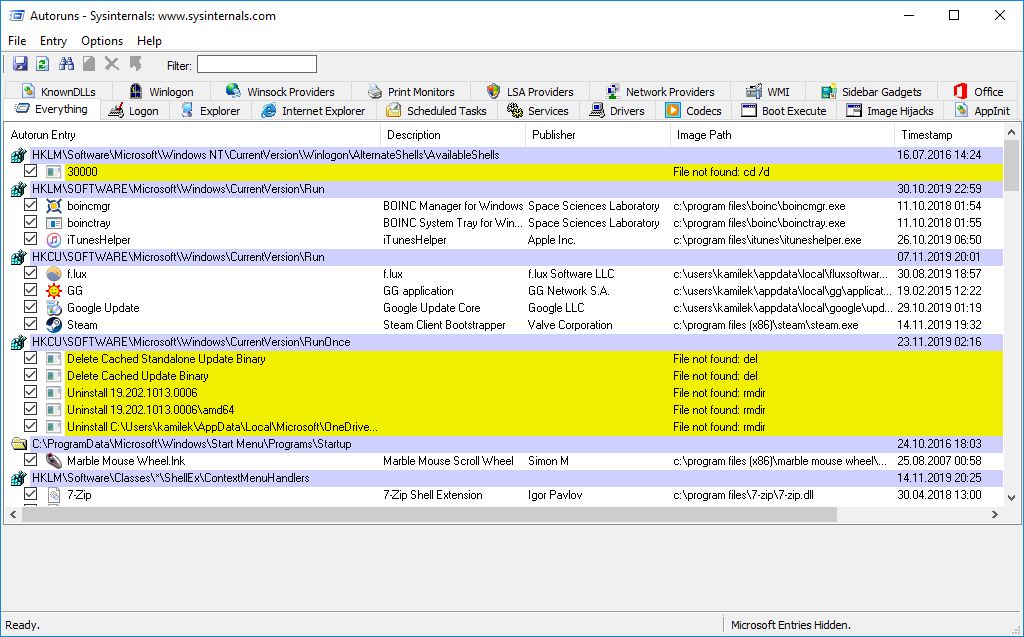This screenshot has height=637, width=1024.
Task: Open the Options menu
Action: (102, 41)
